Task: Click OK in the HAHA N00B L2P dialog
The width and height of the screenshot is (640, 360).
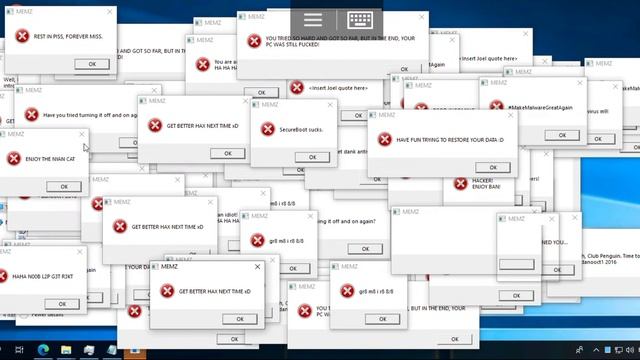Action: [x=62, y=304]
